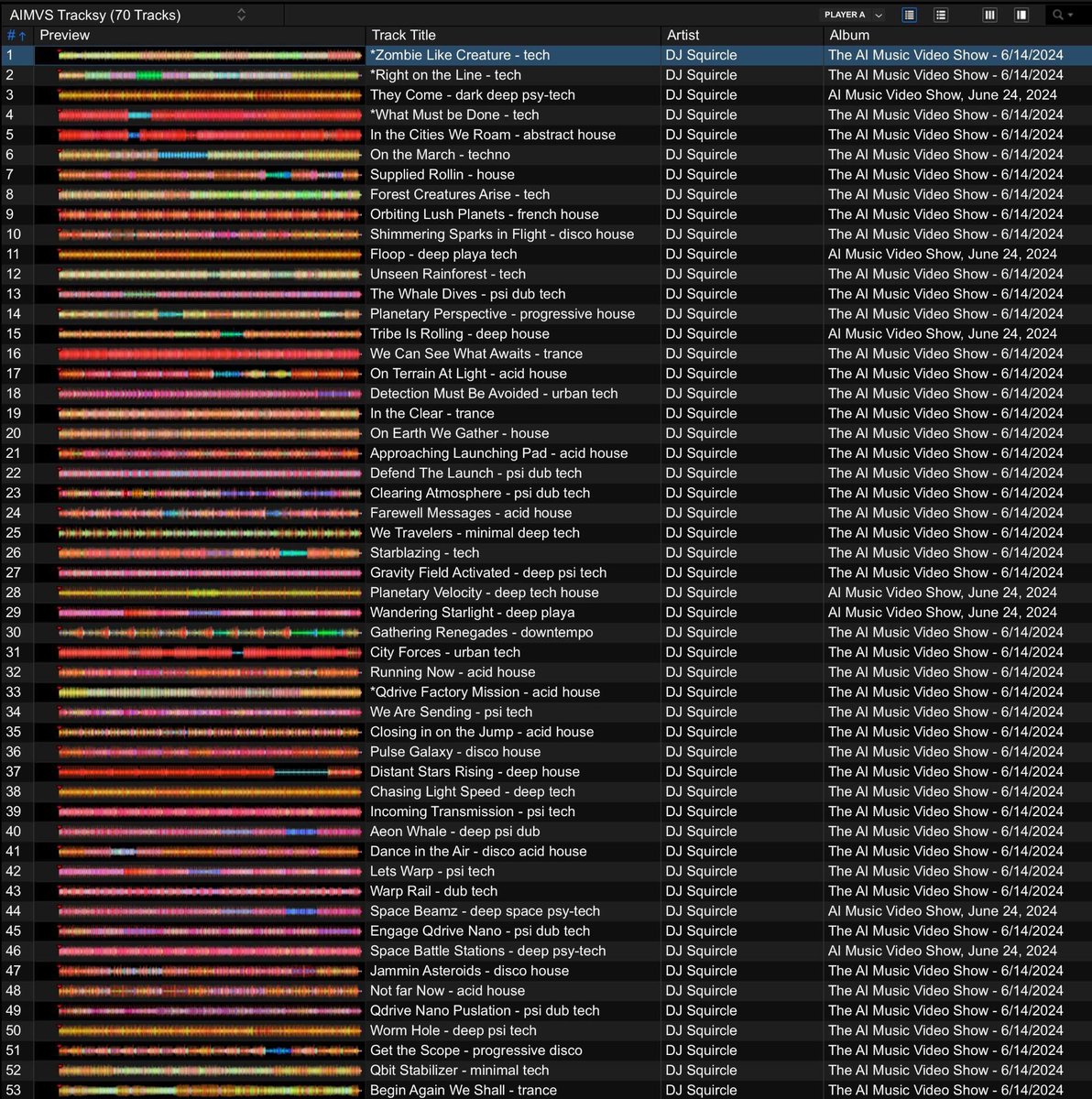Select track "They Come - dark deep psy-tech"
The width and height of the screenshot is (1092, 1099).
click(473, 95)
